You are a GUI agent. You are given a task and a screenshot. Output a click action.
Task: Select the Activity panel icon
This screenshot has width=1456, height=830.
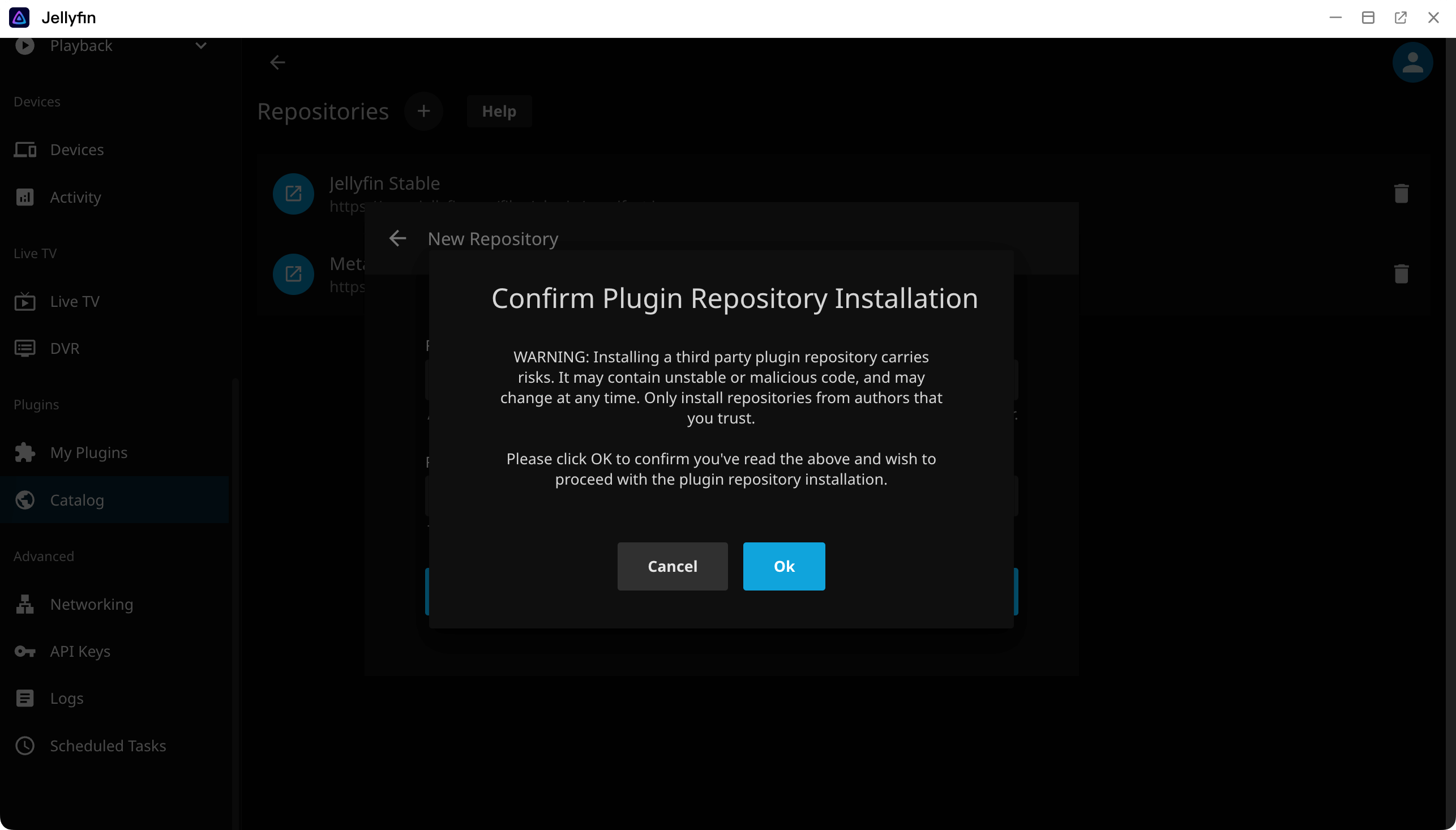(24, 196)
